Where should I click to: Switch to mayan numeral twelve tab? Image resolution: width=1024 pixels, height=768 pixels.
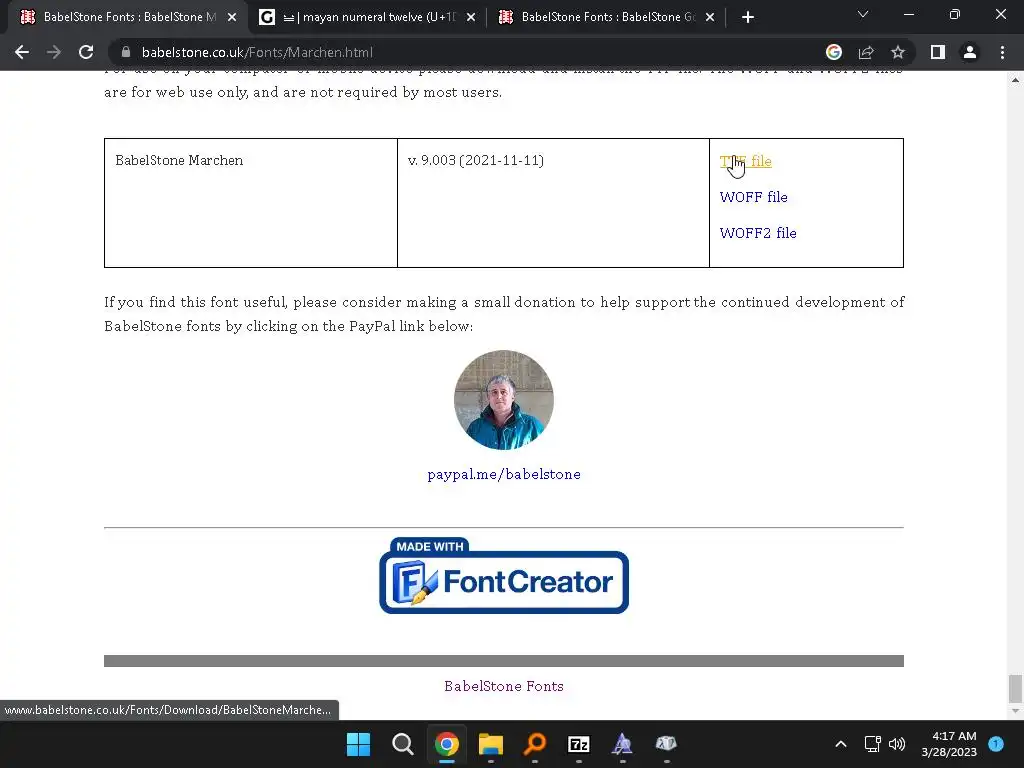pos(368,18)
